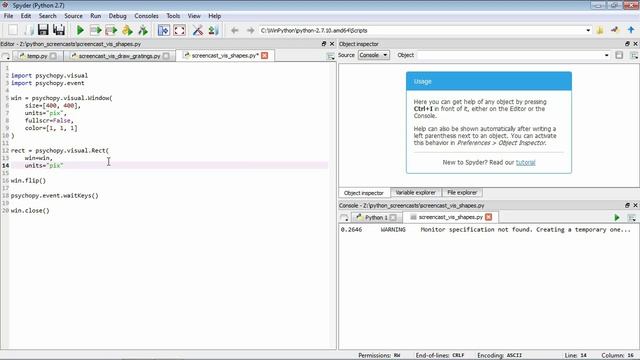
Task: Click the Run current cell icon
Action: click(96, 30)
